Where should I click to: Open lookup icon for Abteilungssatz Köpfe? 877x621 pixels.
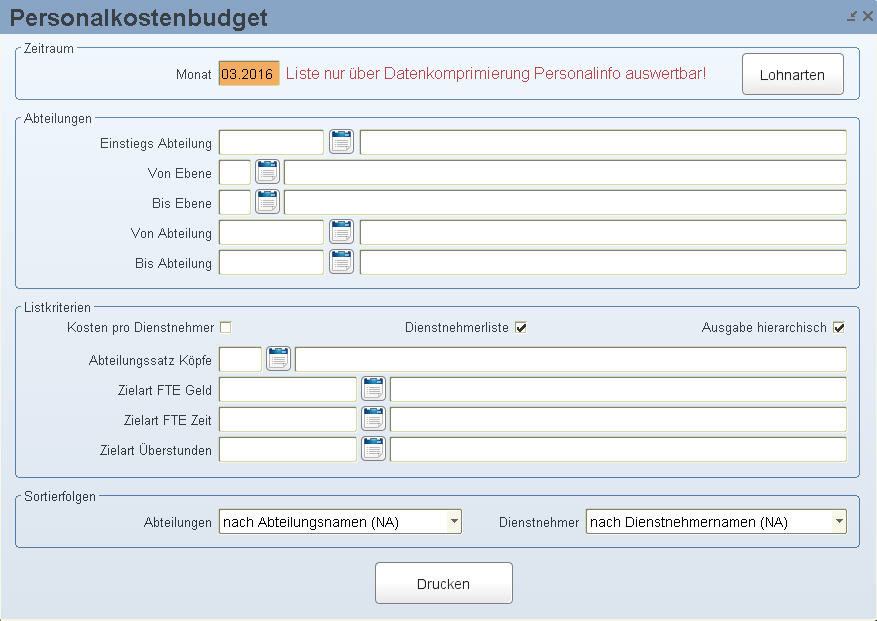click(279, 359)
